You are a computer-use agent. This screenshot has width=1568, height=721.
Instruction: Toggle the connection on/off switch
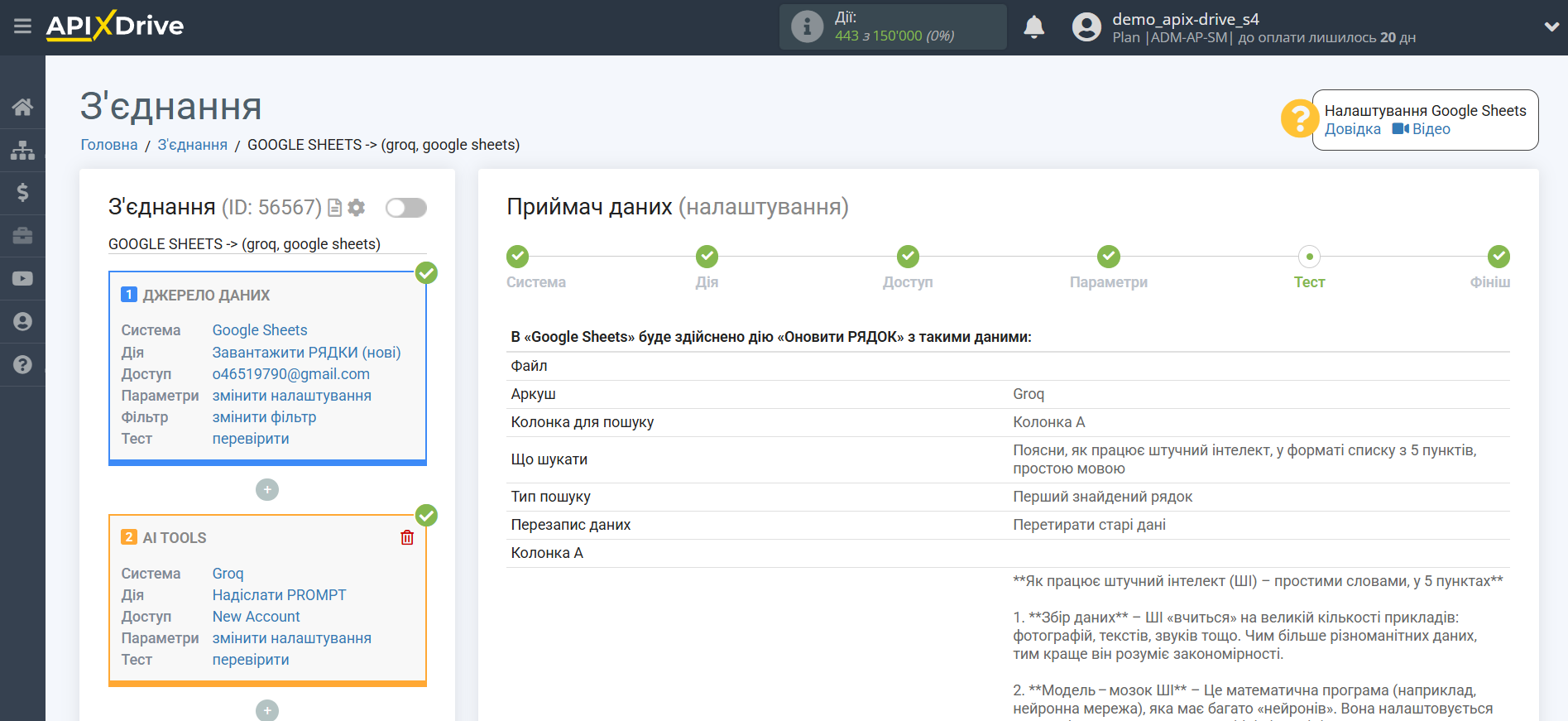click(x=406, y=208)
